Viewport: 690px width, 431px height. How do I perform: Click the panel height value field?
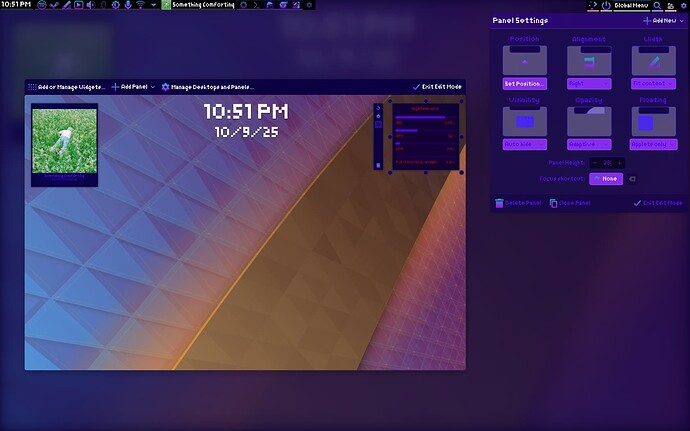point(607,163)
